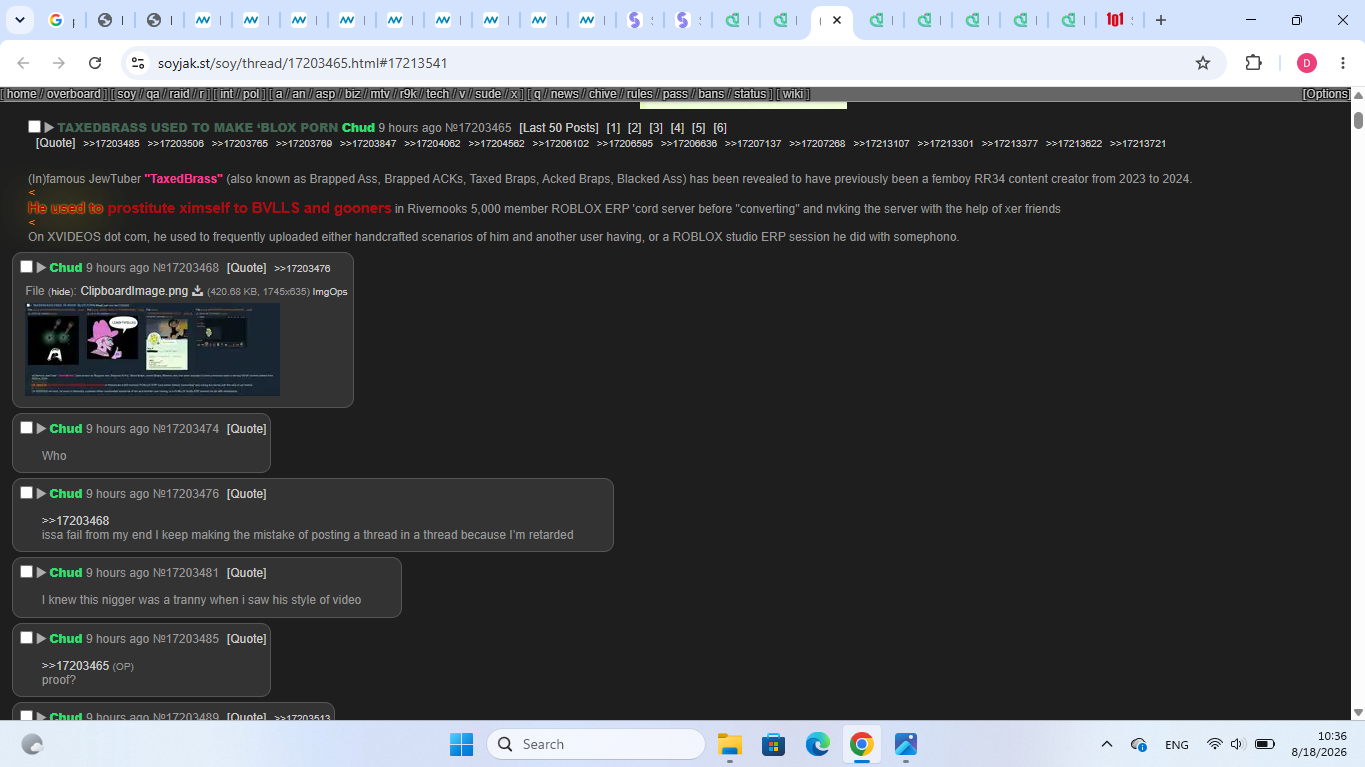Show hidden system tray icons
This screenshot has width=1365, height=767.
[x=1106, y=744]
